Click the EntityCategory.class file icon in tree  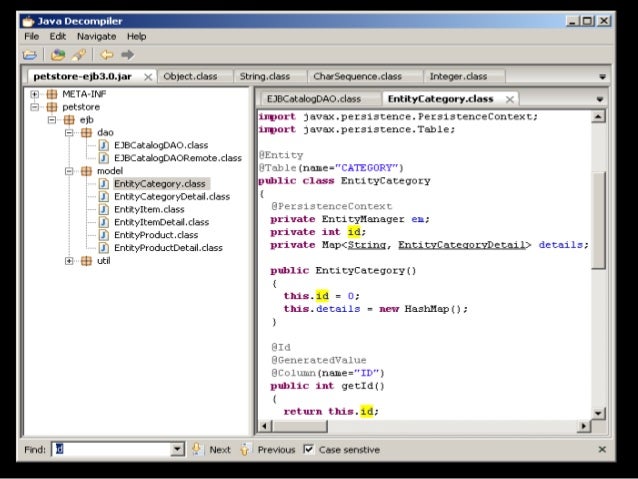click(104, 184)
